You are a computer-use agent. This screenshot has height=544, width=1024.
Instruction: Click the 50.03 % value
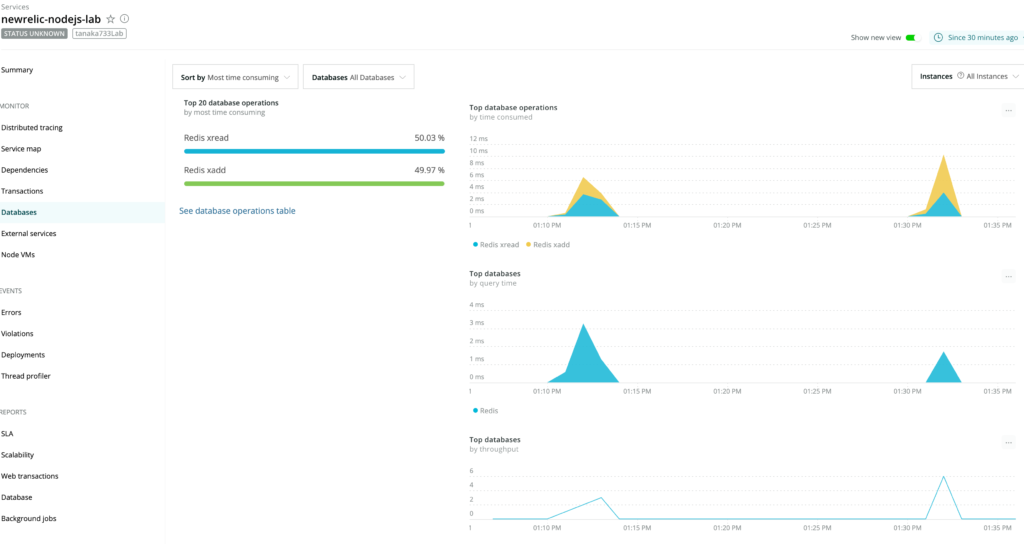[429, 138]
